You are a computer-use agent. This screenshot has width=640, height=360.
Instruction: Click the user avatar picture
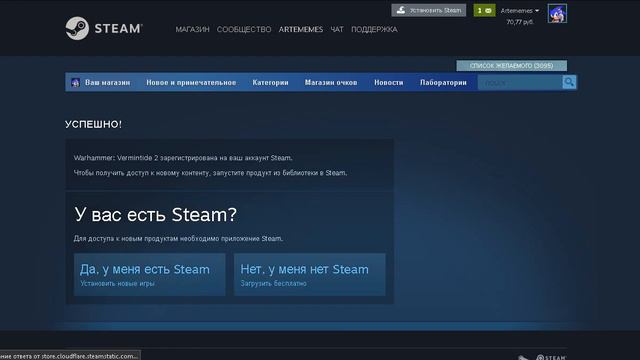[557, 13]
